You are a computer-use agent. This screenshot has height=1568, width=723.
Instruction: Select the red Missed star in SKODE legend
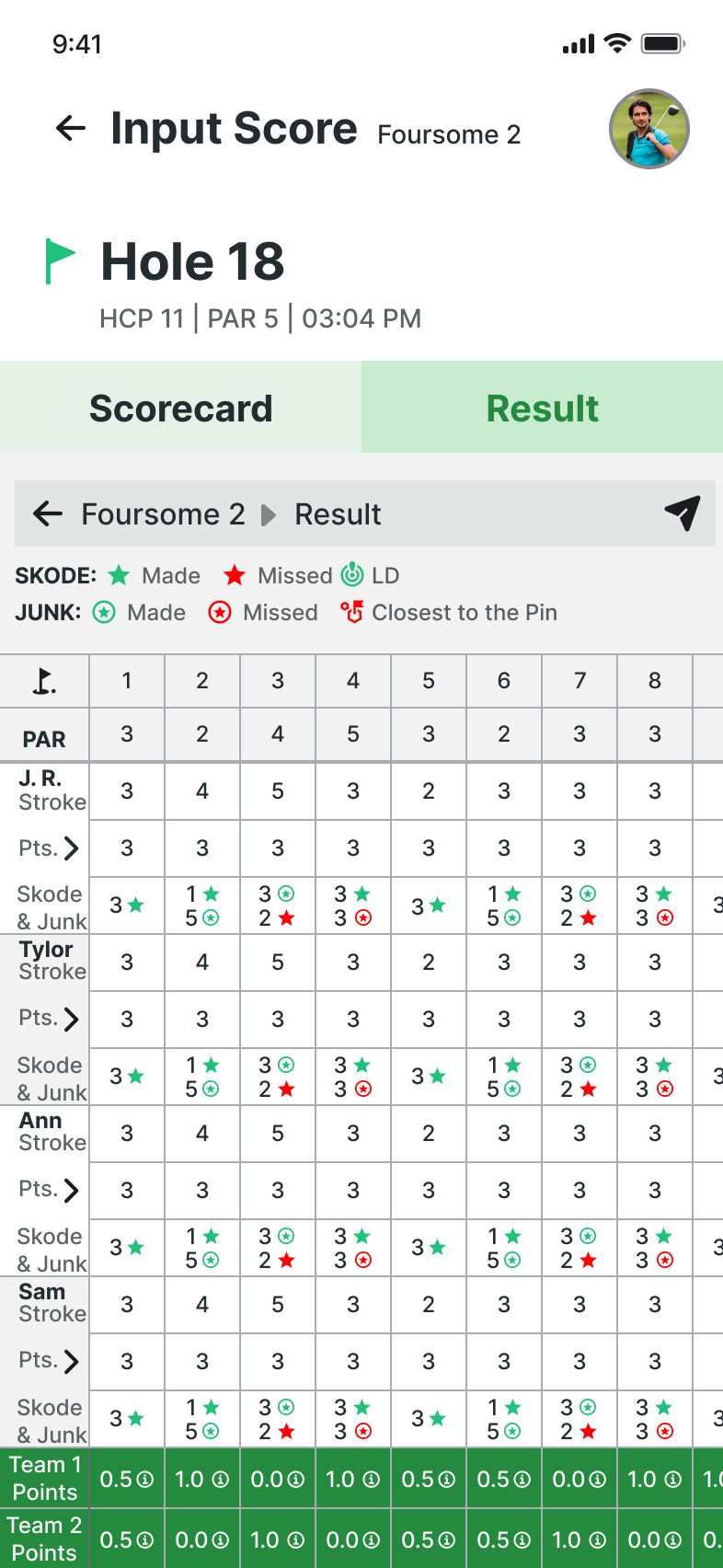click(x=235, y=575)
